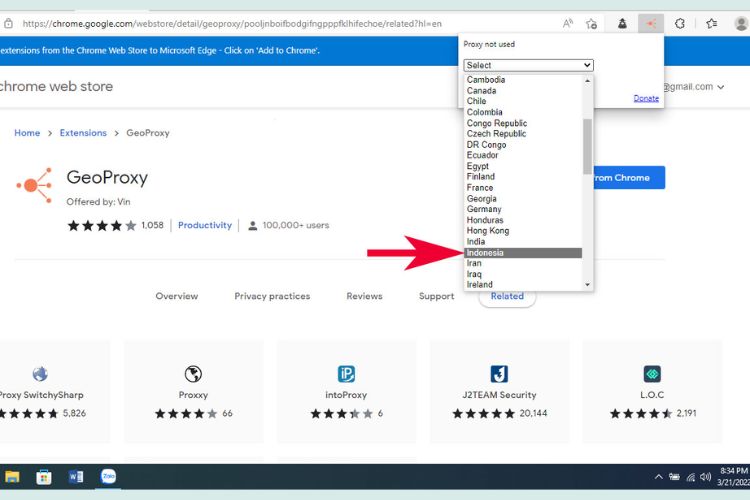
Task: Choose India in the dropdown list
Action: [523, 242]
